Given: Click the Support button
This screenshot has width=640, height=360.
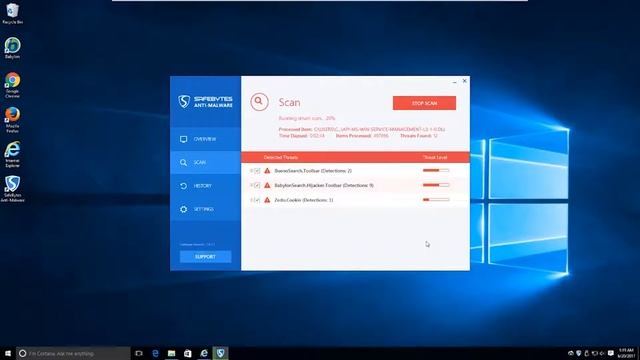Looking at the screenshot, I should point(205,257).
